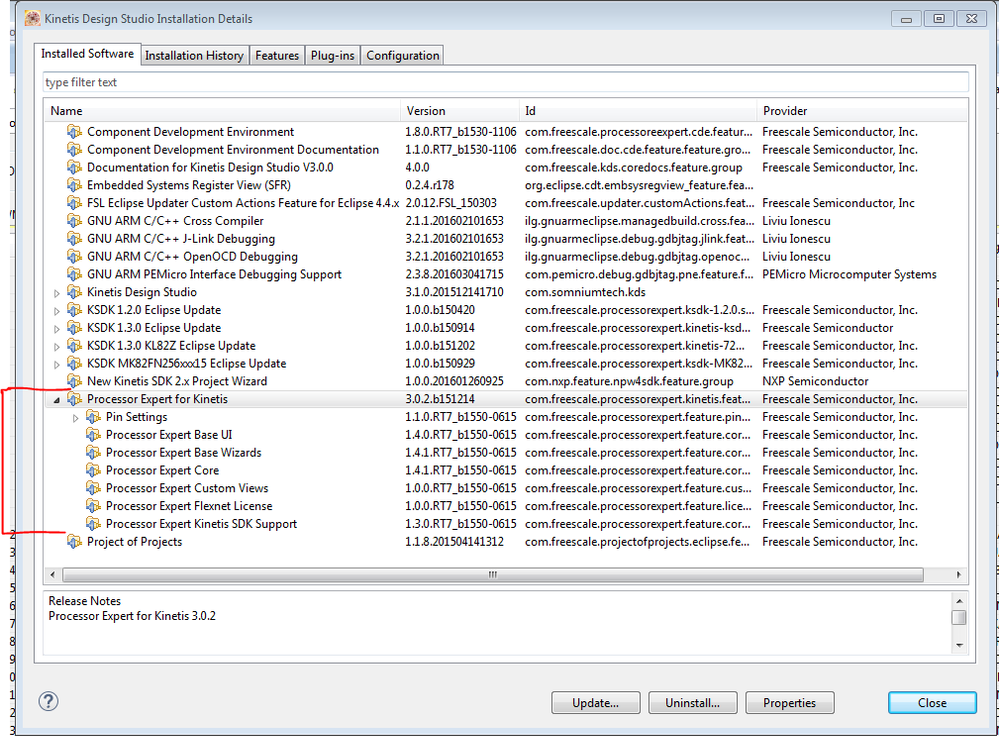Select version 1.1.8.201504141312 cell

tap(454, 542)
